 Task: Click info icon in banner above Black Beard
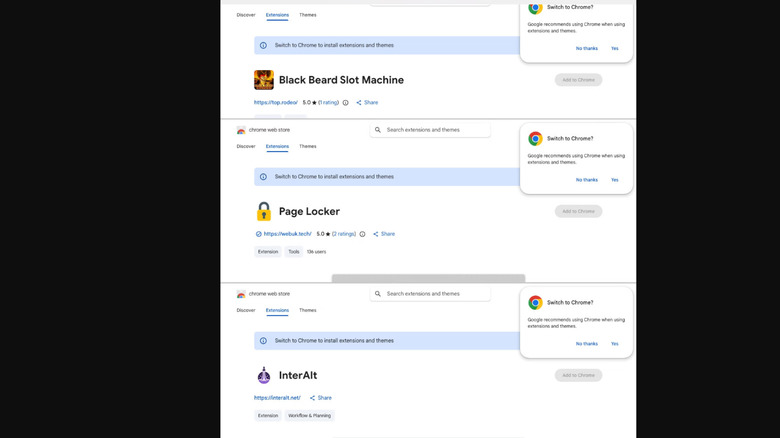point(263,45)
